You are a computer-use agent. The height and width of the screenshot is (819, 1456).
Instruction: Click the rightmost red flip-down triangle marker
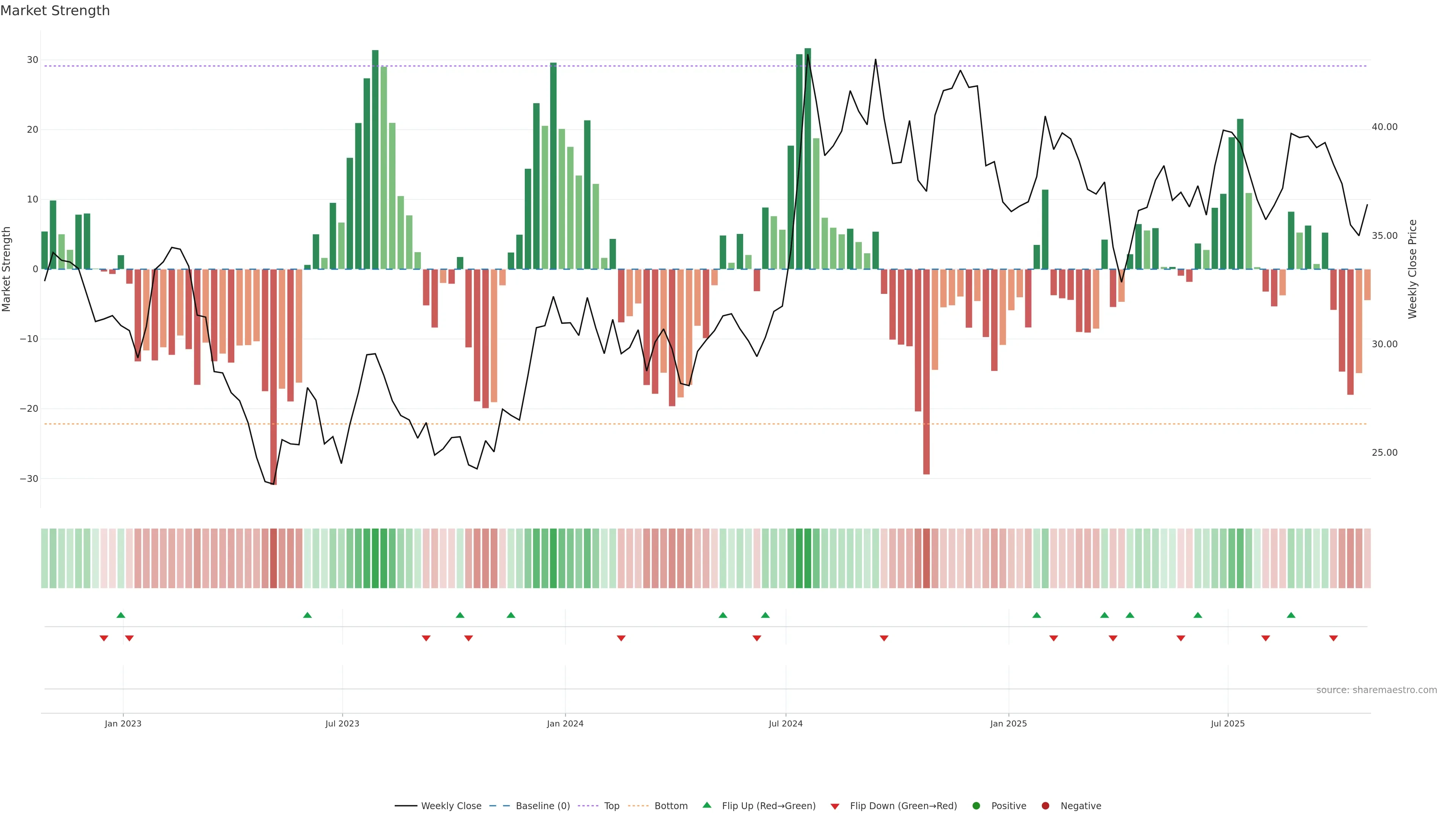point(1334,638)
